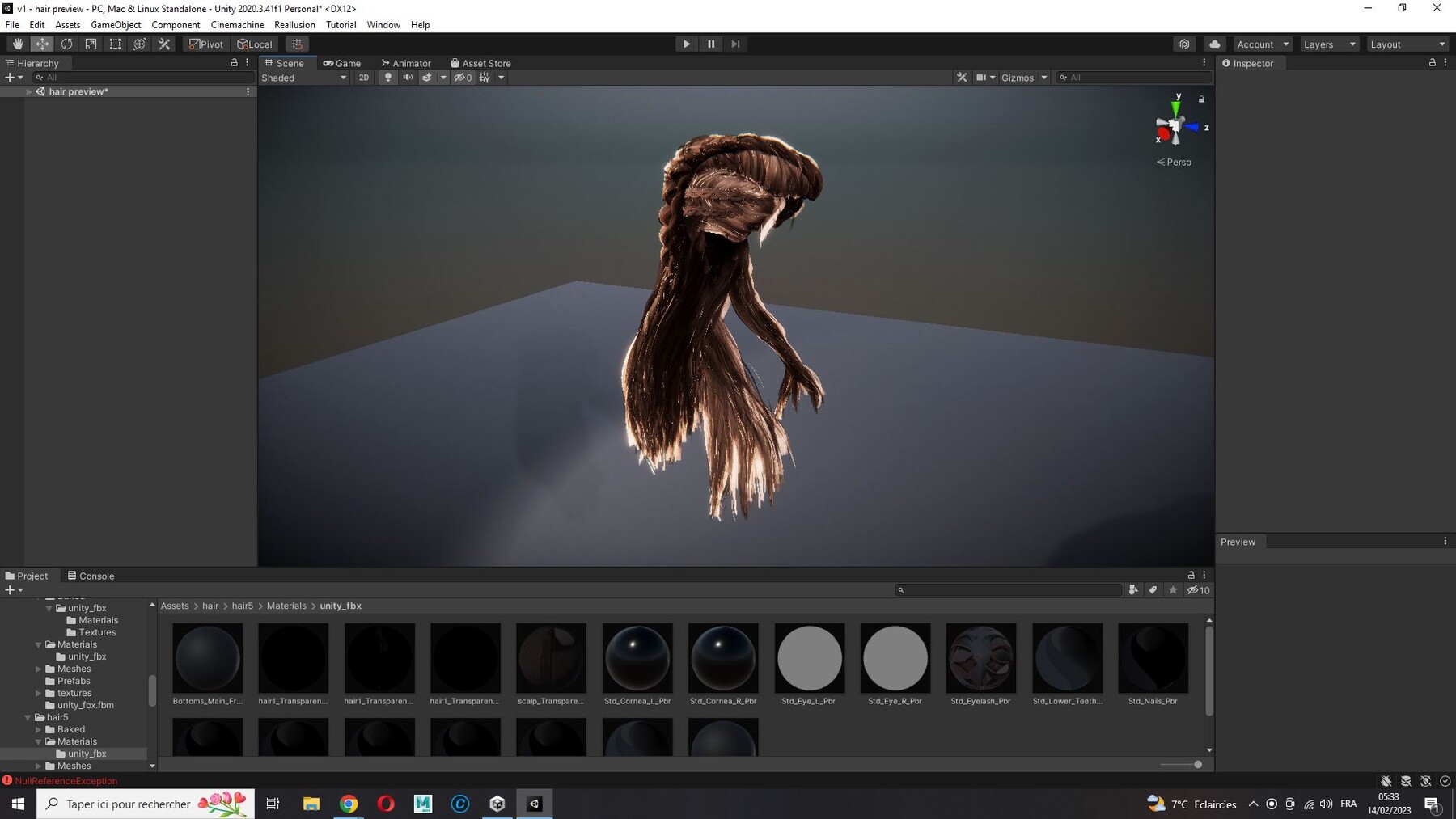1456x819 pixels.
Task: Open the Console tab
Action: tap(91, 576)
